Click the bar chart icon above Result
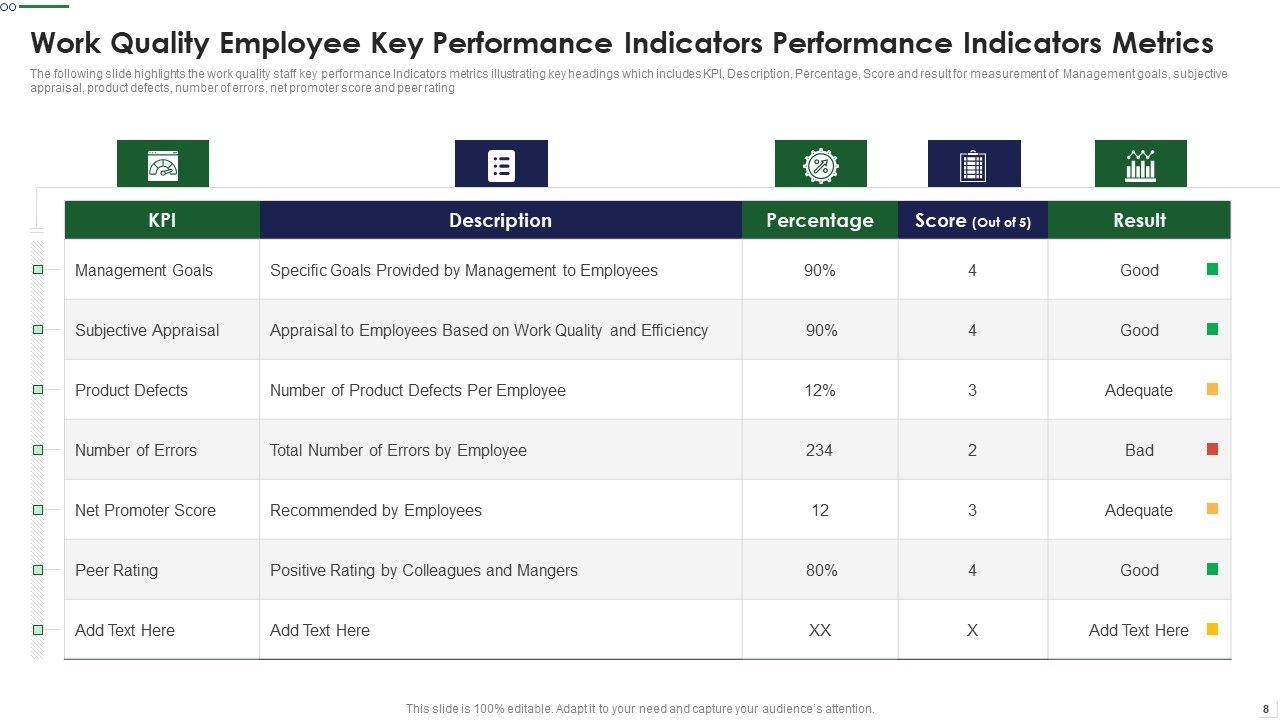This screenshot has width=1280, height=720. tap(1140, 165)
